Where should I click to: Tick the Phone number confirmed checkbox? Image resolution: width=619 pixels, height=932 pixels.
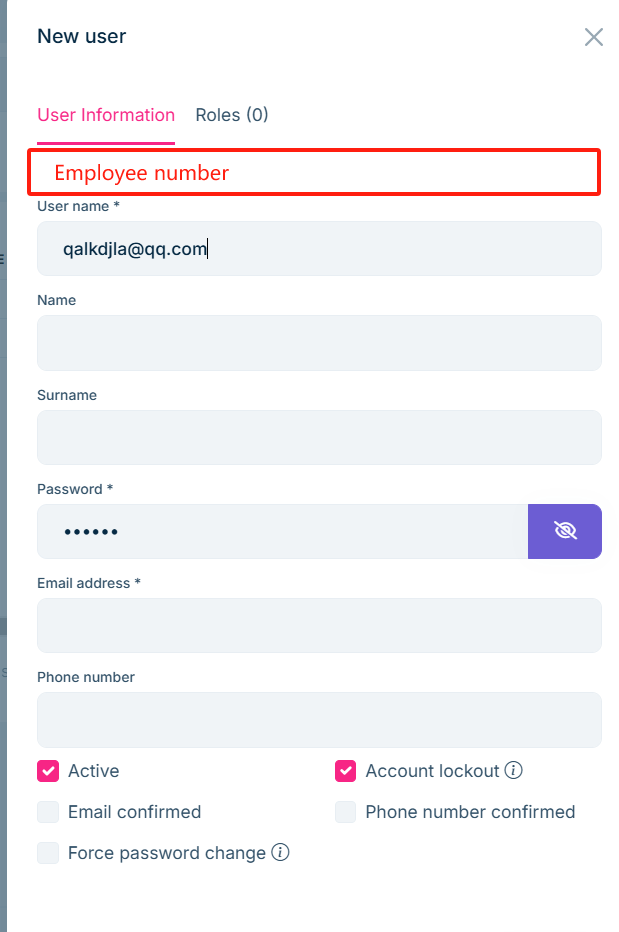[x=346, y=812]
